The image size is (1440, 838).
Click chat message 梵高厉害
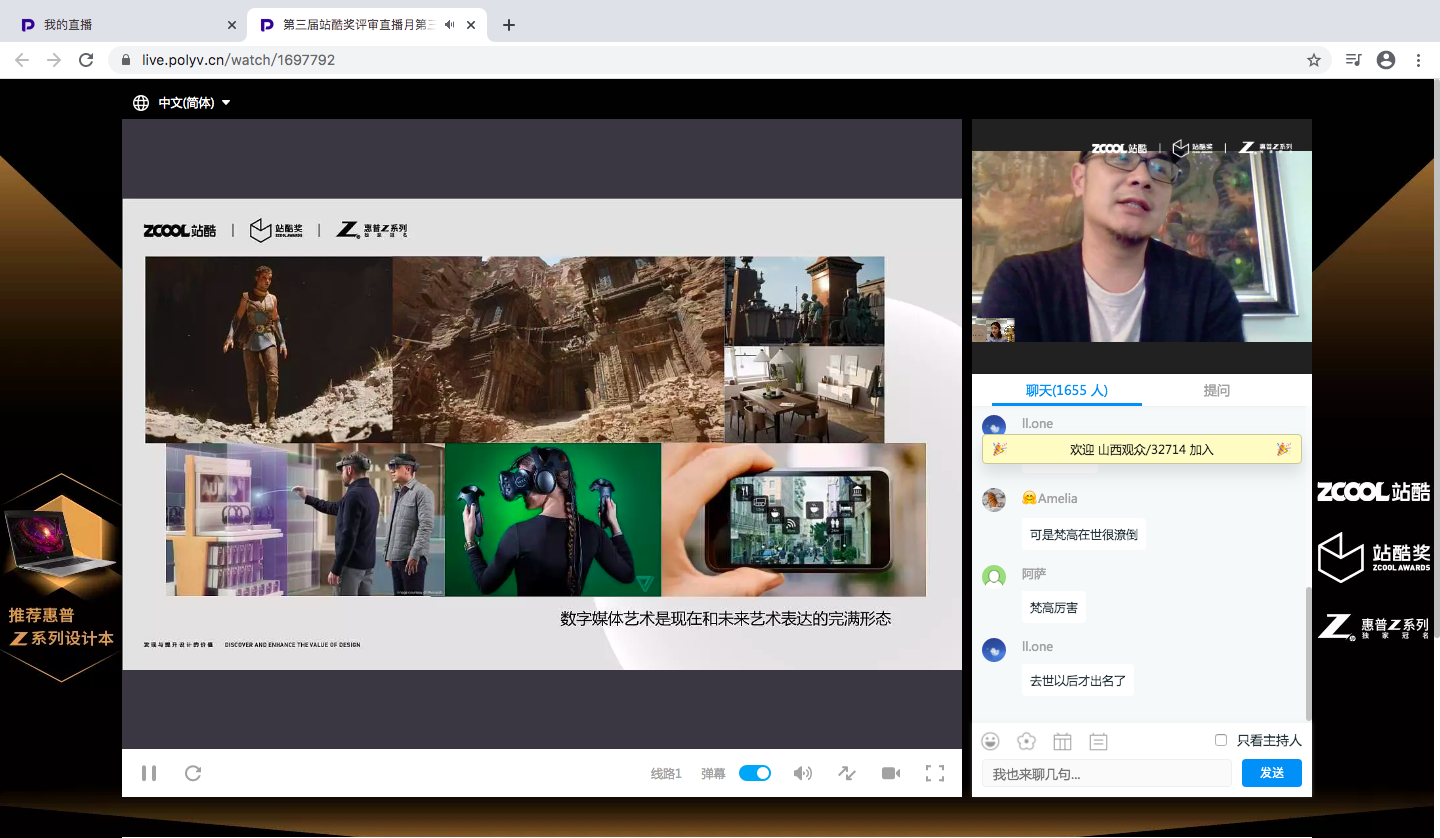point(1054,607)
